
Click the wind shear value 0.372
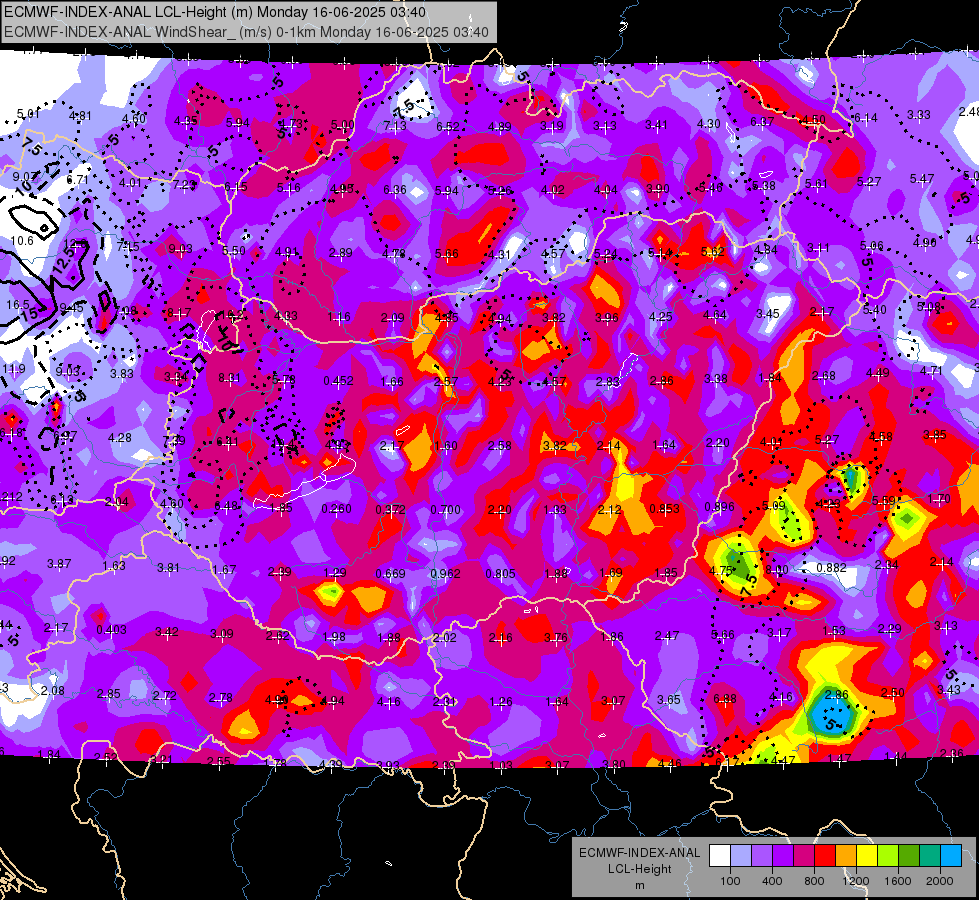click(391, 510)
